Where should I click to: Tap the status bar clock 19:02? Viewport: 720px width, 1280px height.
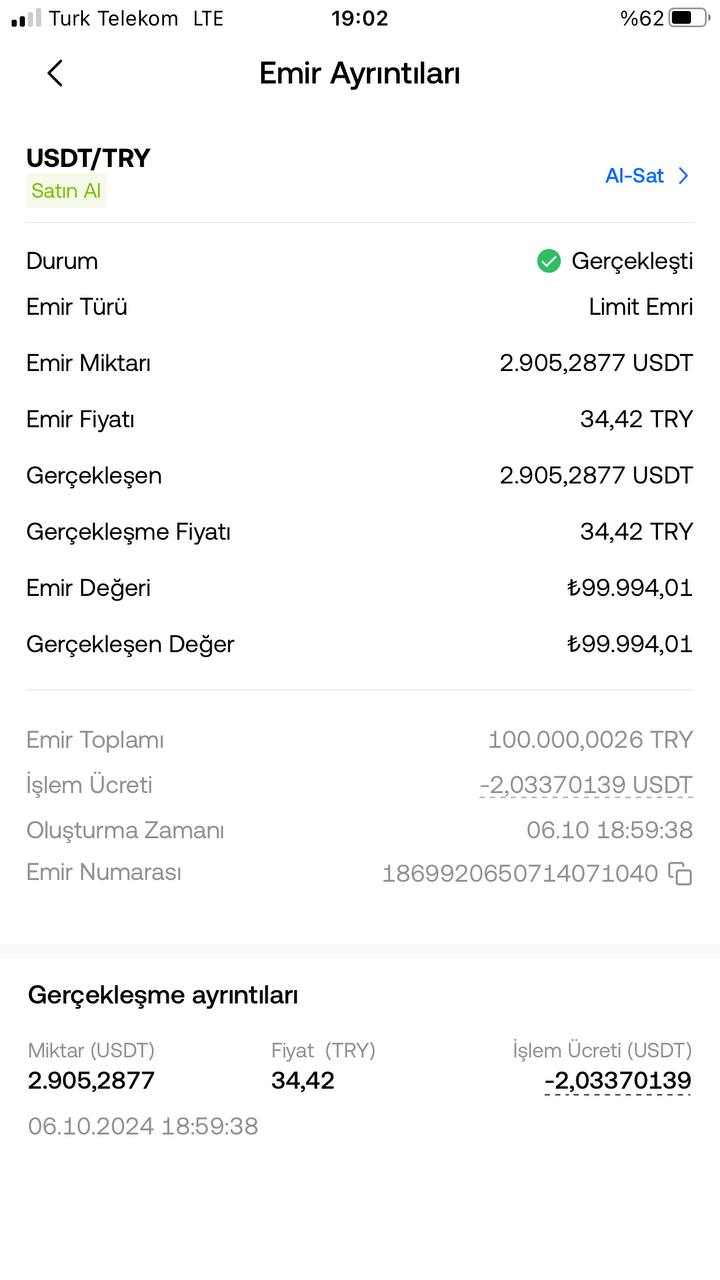coord(360,18)
